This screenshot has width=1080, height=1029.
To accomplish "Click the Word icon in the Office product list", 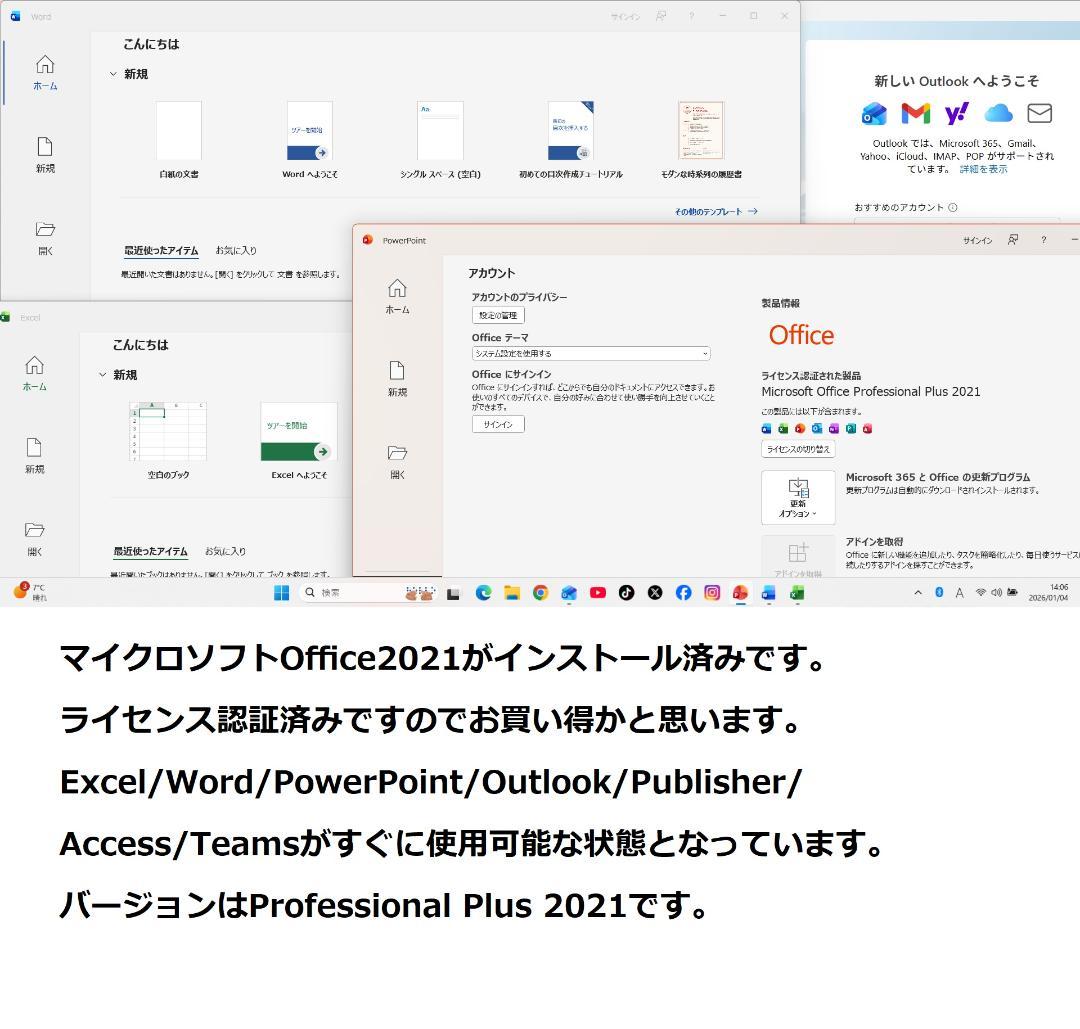I will pyautogui.click(x=766, y=428).
